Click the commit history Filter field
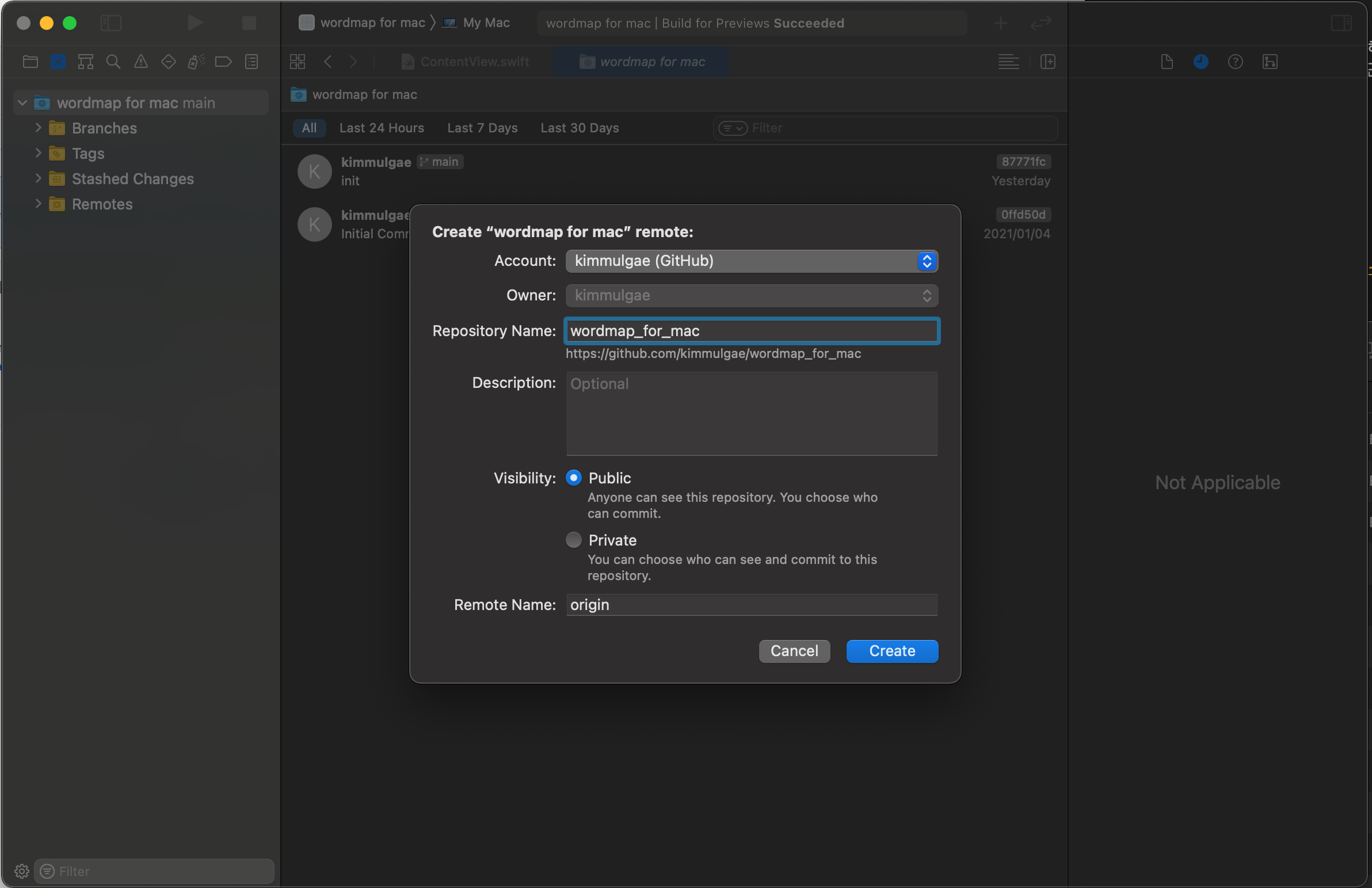This screenshot has width=1372, height=888. point(886,128)
